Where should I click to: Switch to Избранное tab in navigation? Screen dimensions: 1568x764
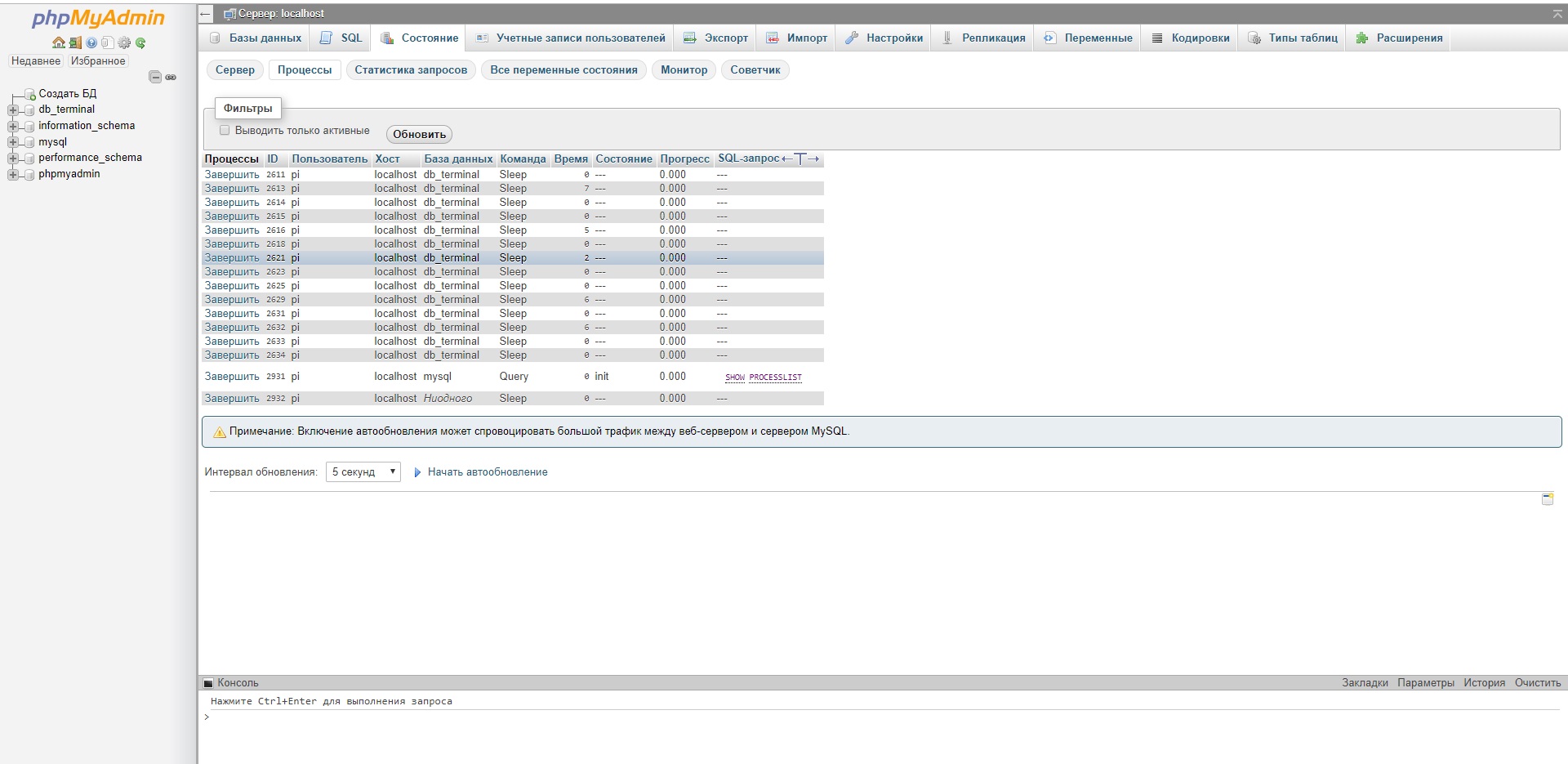tap(97, 60)
